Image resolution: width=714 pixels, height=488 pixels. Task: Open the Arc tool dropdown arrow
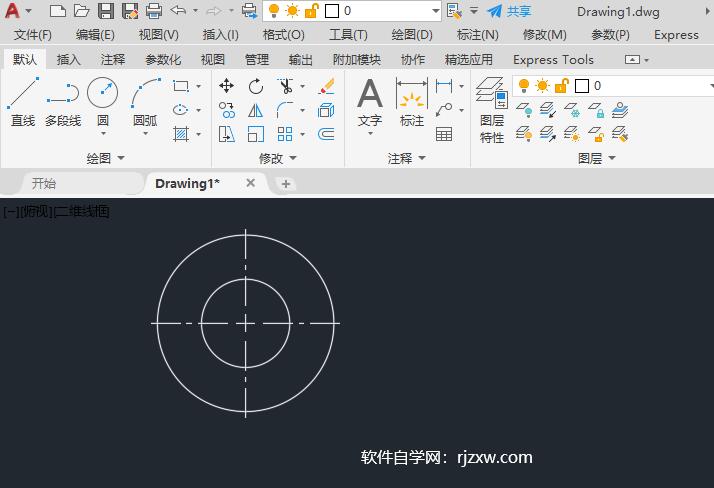145,133
